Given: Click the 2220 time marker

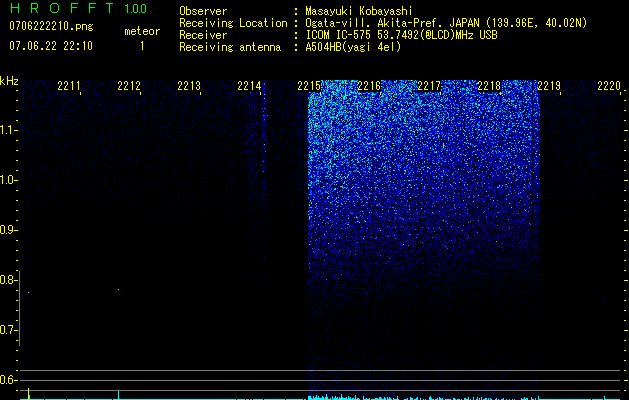Looking at the screenshot, I should click(x=609, y=86).
